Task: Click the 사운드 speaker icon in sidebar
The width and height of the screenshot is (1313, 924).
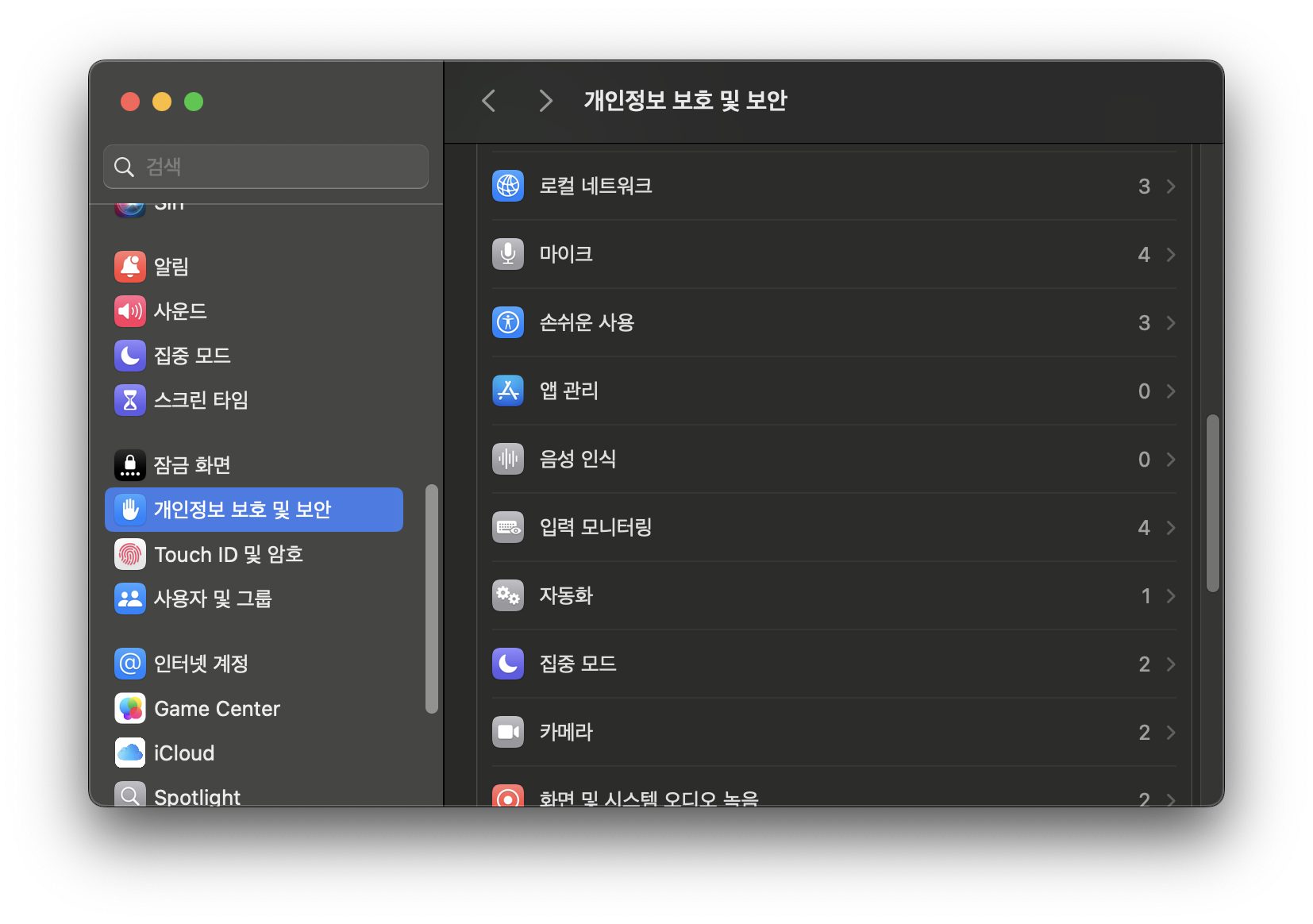Action: pyautogui.click(x=130, y=311)
